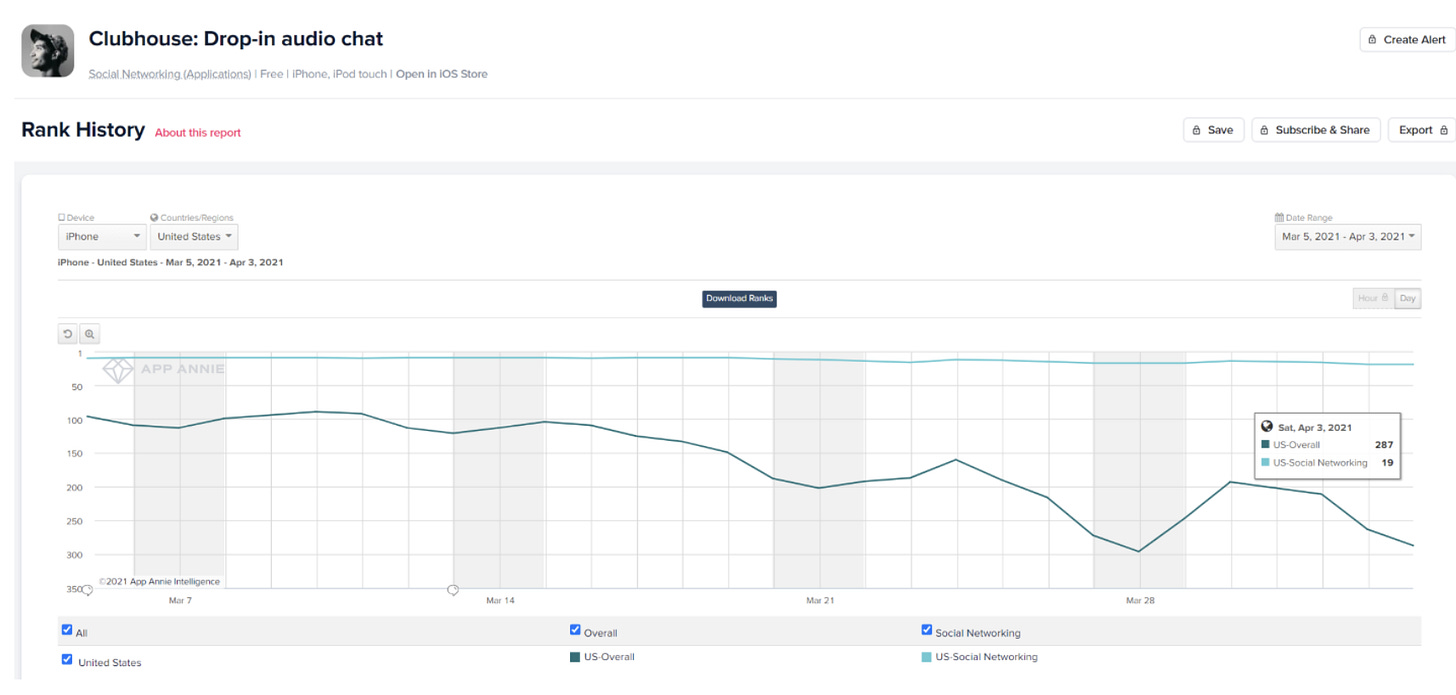Click the Mar 28 axis label
The image size is (1456, 695).
tap(1140, 601)
